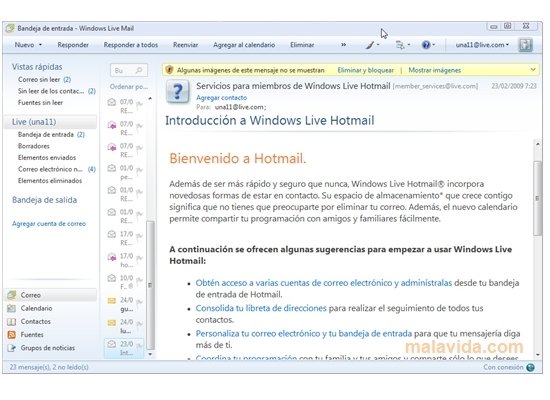
Task: Open the Nuevo dropdown arrow
Action: click(x=40, y=45)
